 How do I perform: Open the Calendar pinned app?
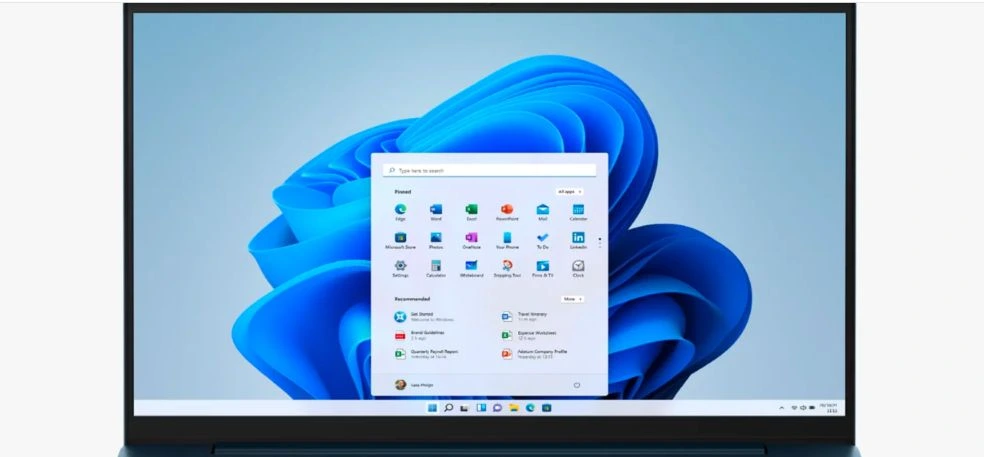(578, 212)
